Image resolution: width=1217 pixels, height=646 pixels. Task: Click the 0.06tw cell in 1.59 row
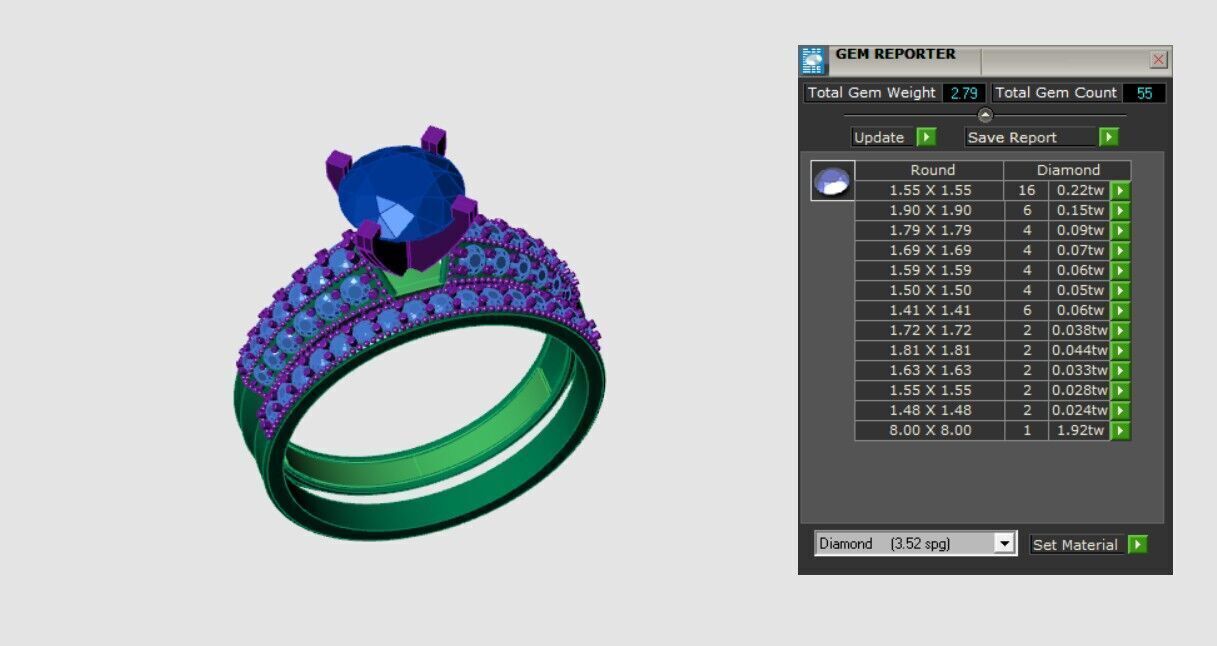[x=1079, y=270]
